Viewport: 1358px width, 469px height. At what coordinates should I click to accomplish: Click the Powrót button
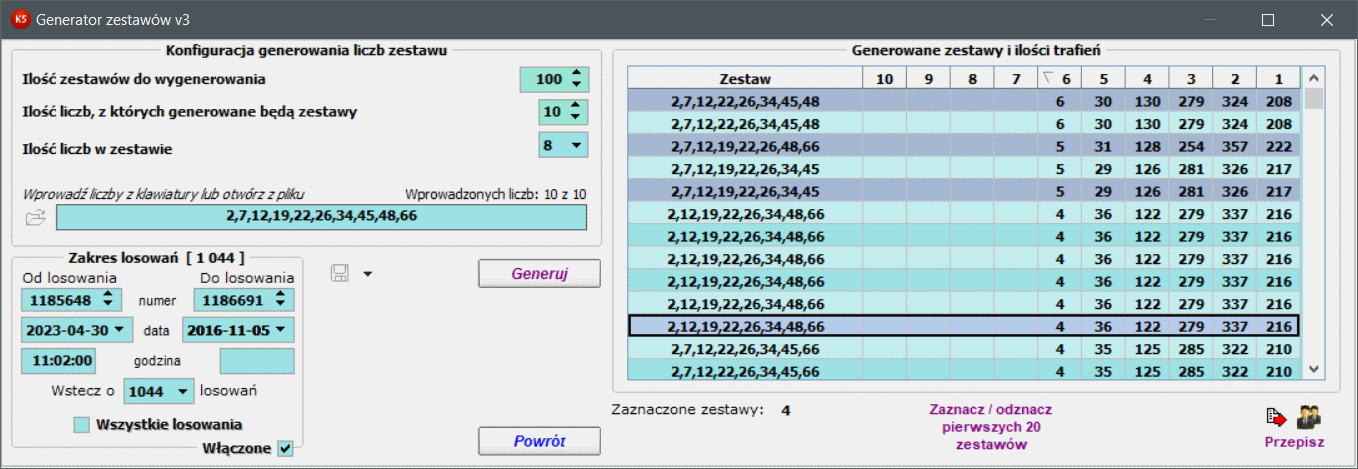[539, 441]
